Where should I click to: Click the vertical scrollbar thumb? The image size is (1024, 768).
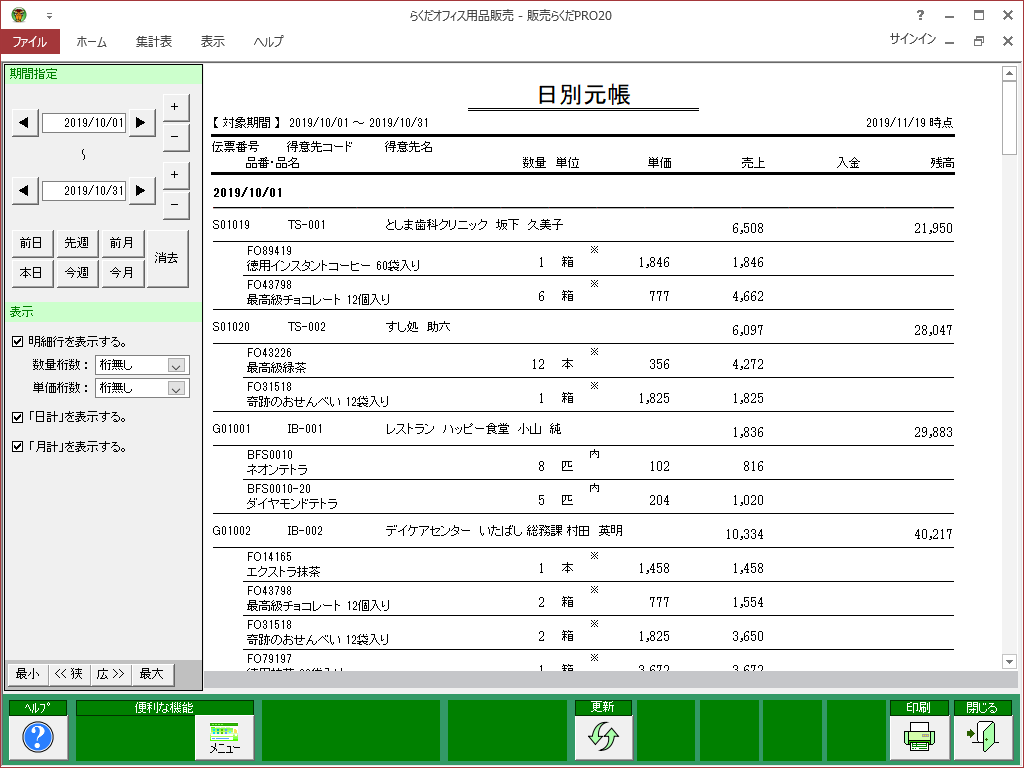[1009, 118]
